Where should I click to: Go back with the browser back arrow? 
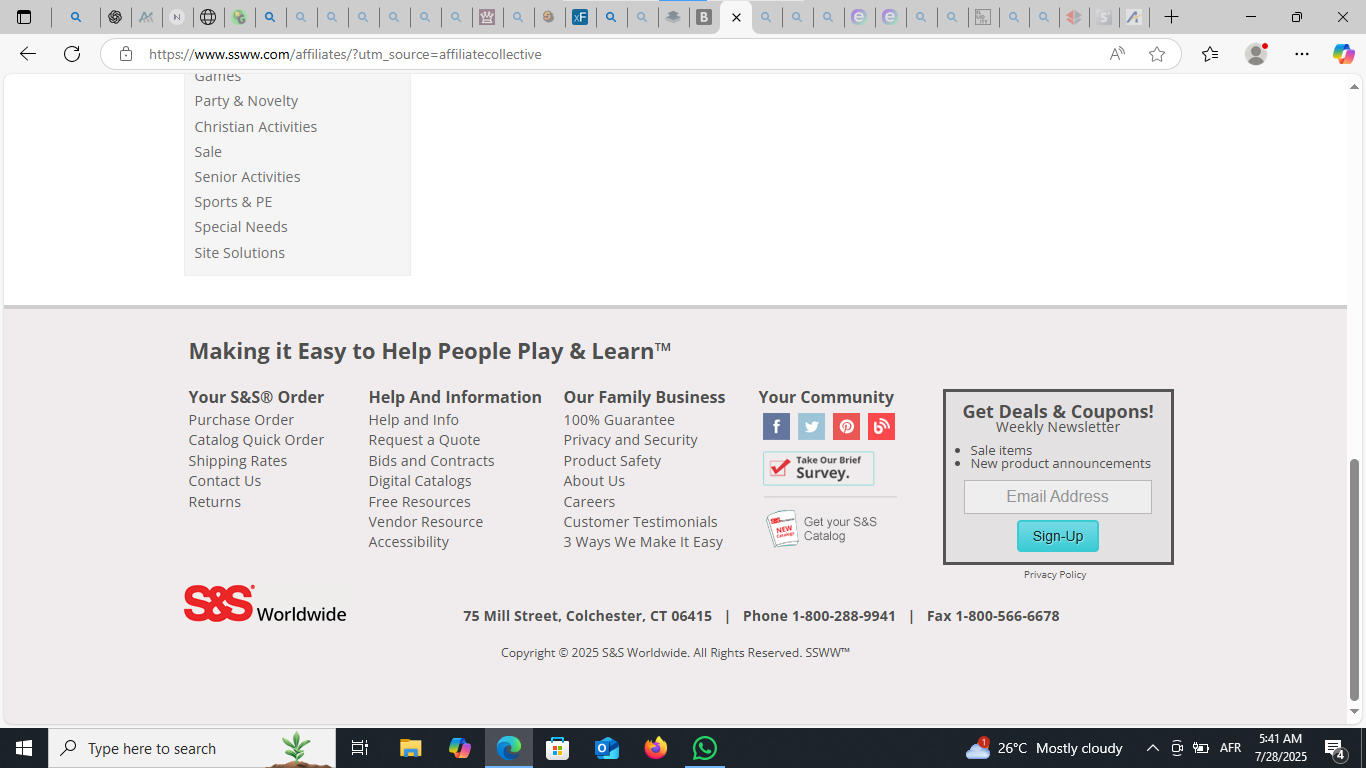[28, 54]
